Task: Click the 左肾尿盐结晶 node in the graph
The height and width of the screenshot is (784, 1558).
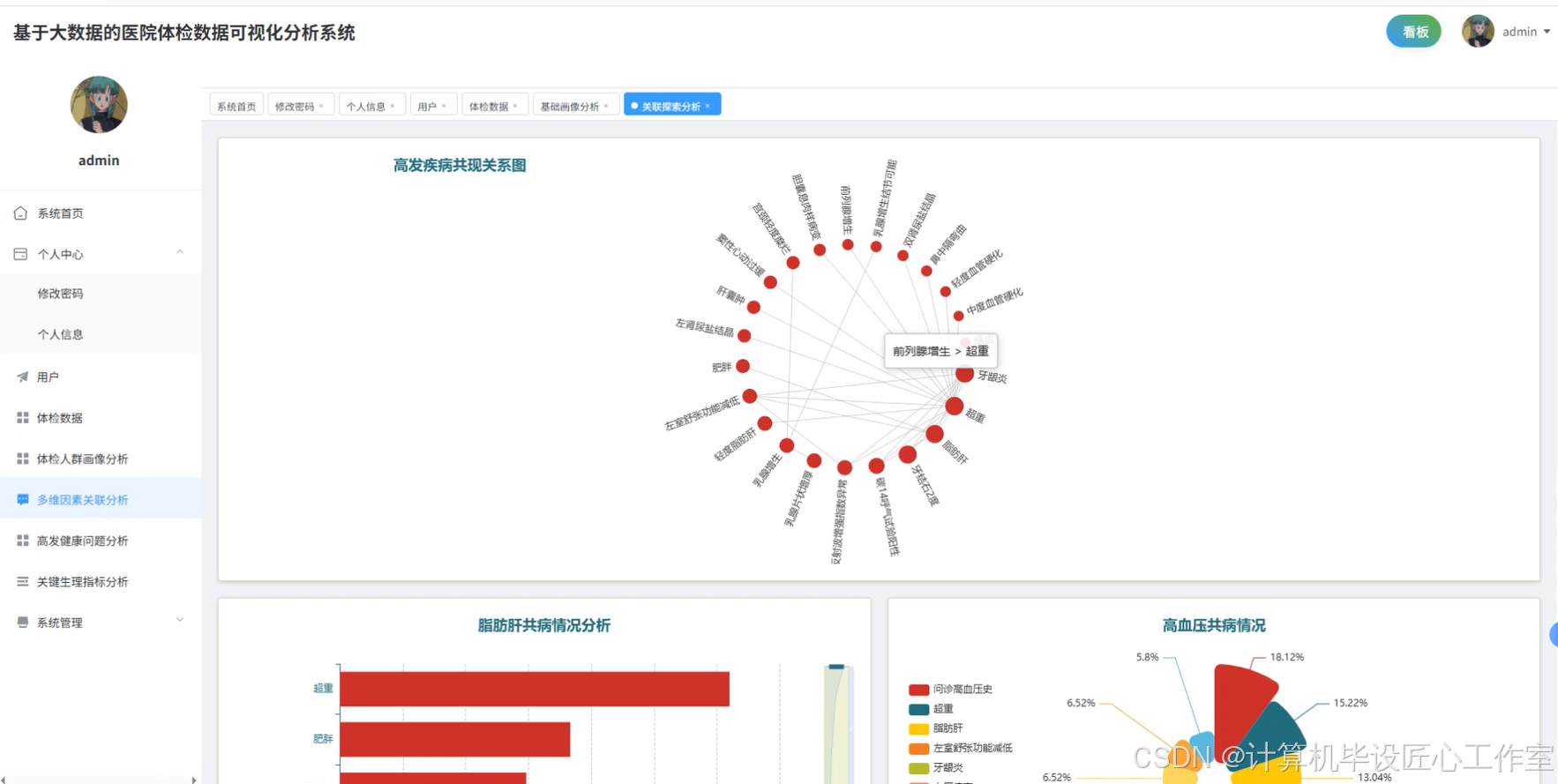Action: (x=745, y=335)
